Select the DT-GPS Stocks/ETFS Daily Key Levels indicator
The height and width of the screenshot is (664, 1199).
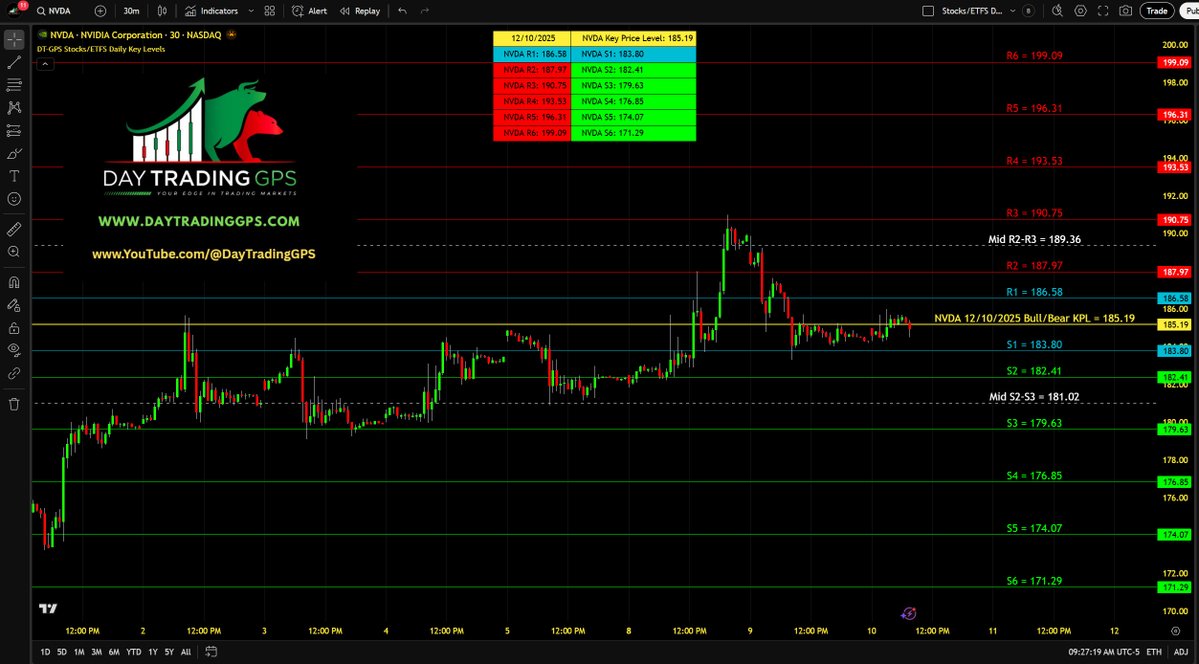click(102, 49)
